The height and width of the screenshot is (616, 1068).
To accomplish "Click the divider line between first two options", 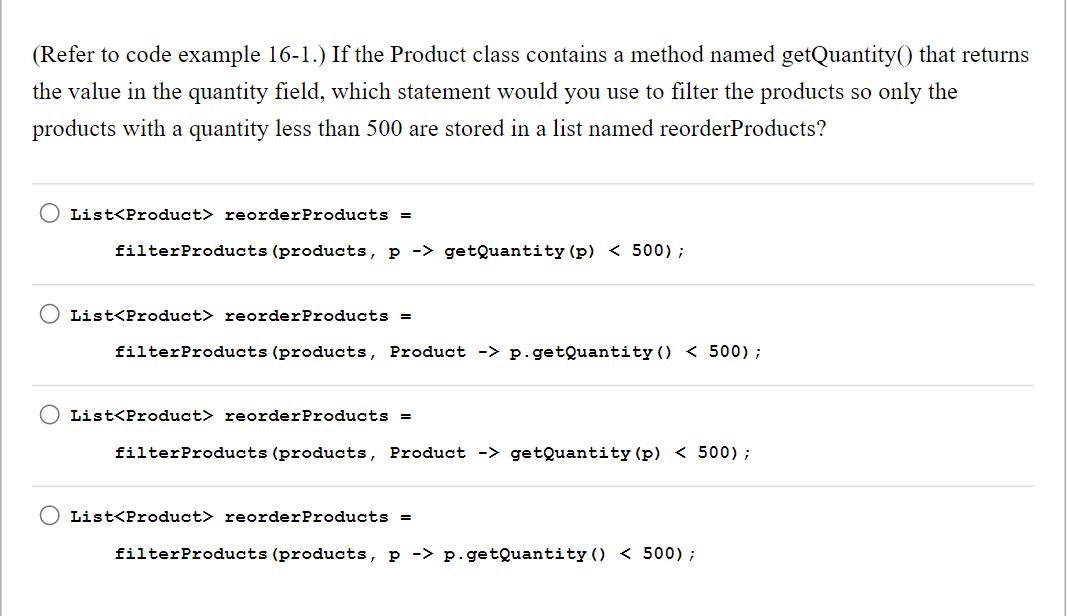I will (x=533, y=283).
